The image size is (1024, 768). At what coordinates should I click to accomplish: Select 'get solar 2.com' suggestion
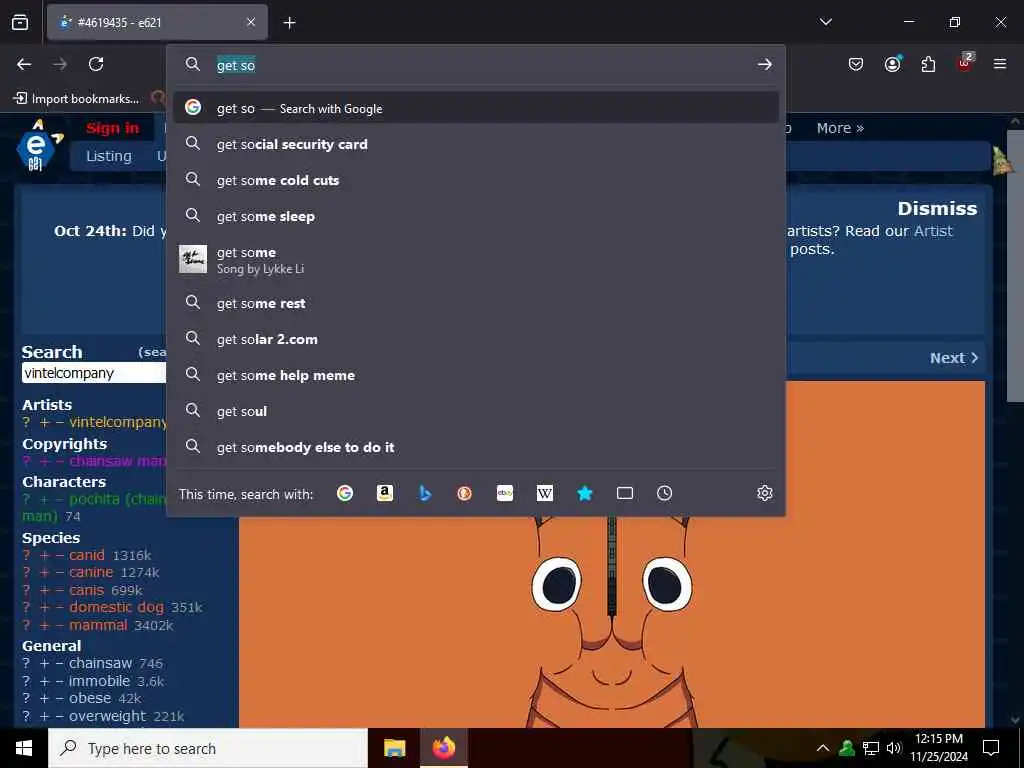476,339
